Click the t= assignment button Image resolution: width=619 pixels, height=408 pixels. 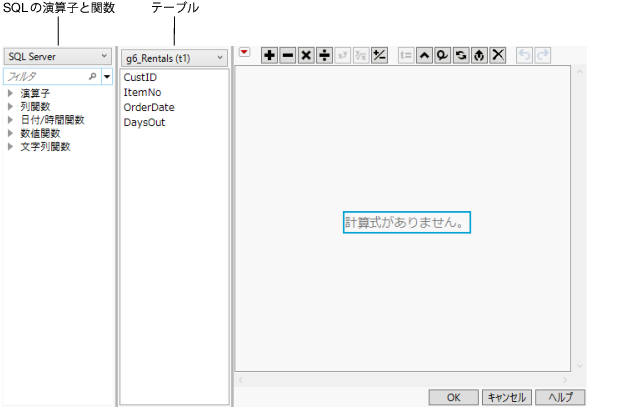[x=406, y=55]
